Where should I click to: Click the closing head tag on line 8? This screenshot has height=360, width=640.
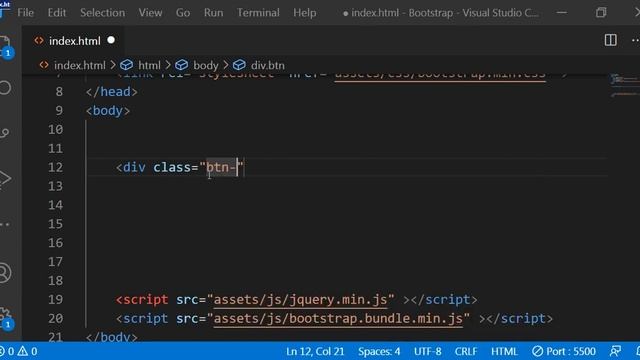[112, 92]
